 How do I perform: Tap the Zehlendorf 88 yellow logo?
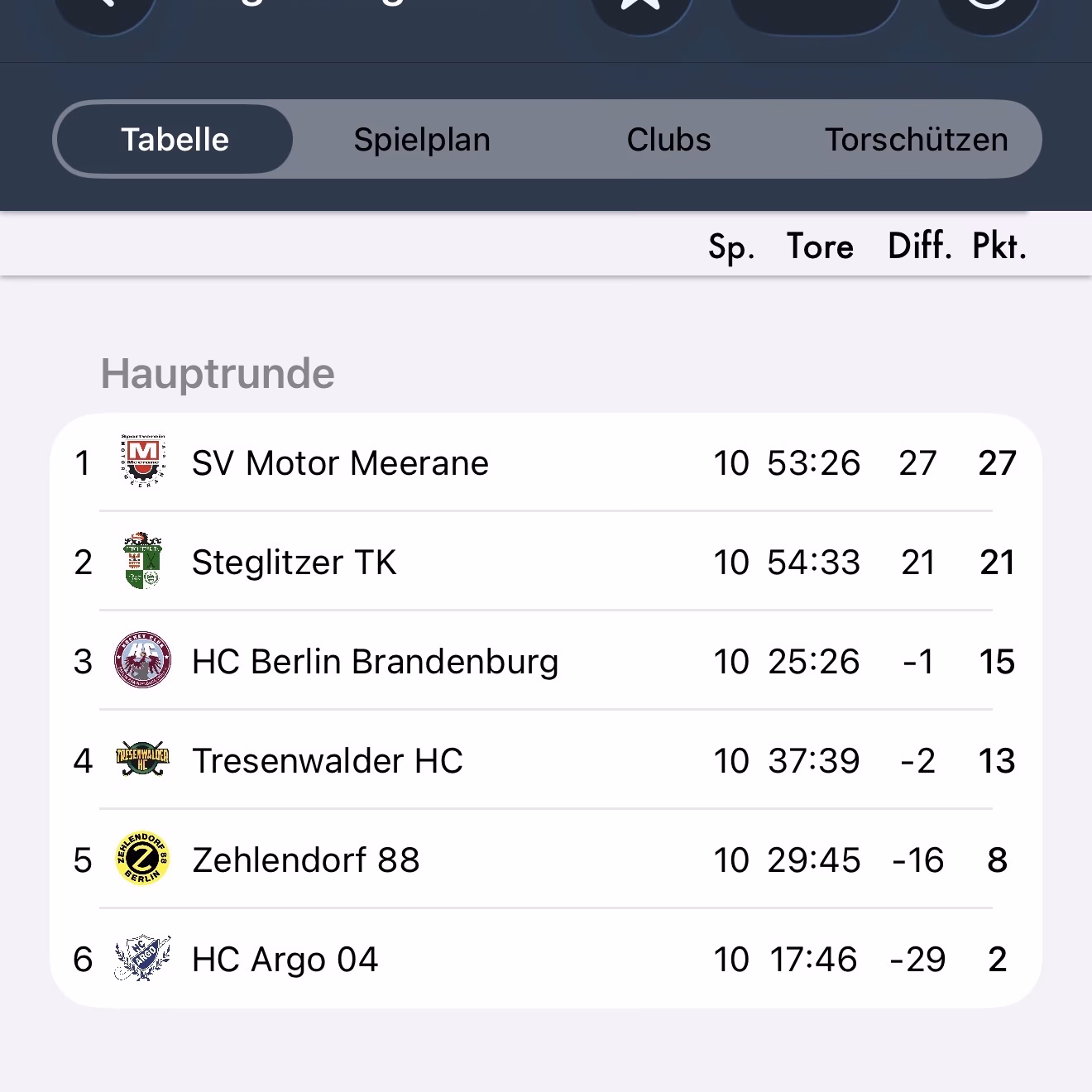tap(143, 860)
